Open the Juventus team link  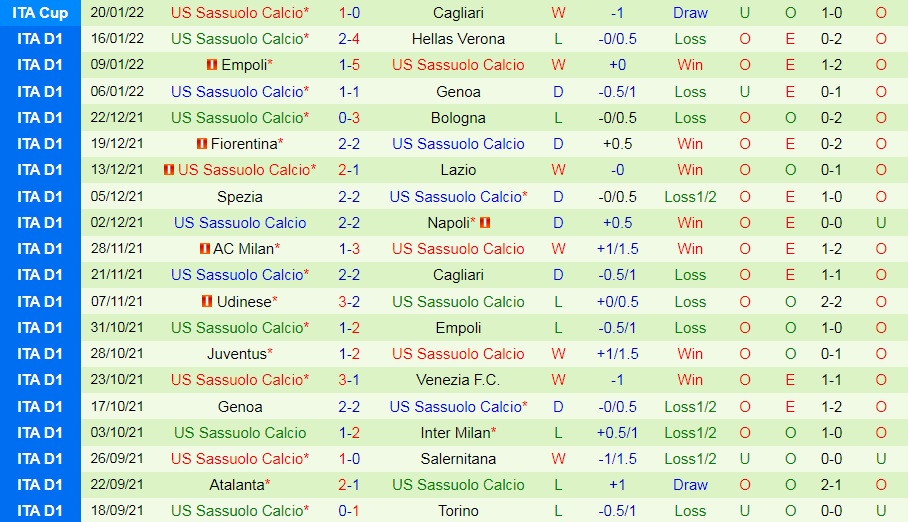click(x=237, y=353)
